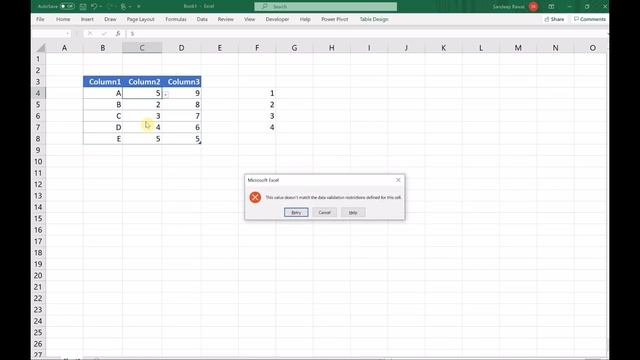Select column F header

coord(257,48)
